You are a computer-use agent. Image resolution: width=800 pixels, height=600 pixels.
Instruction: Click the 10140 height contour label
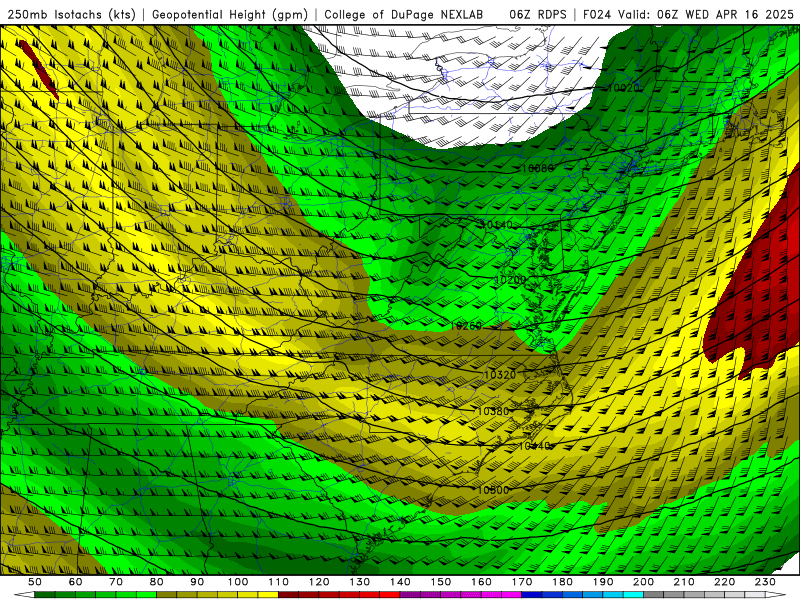coord(497,224)
